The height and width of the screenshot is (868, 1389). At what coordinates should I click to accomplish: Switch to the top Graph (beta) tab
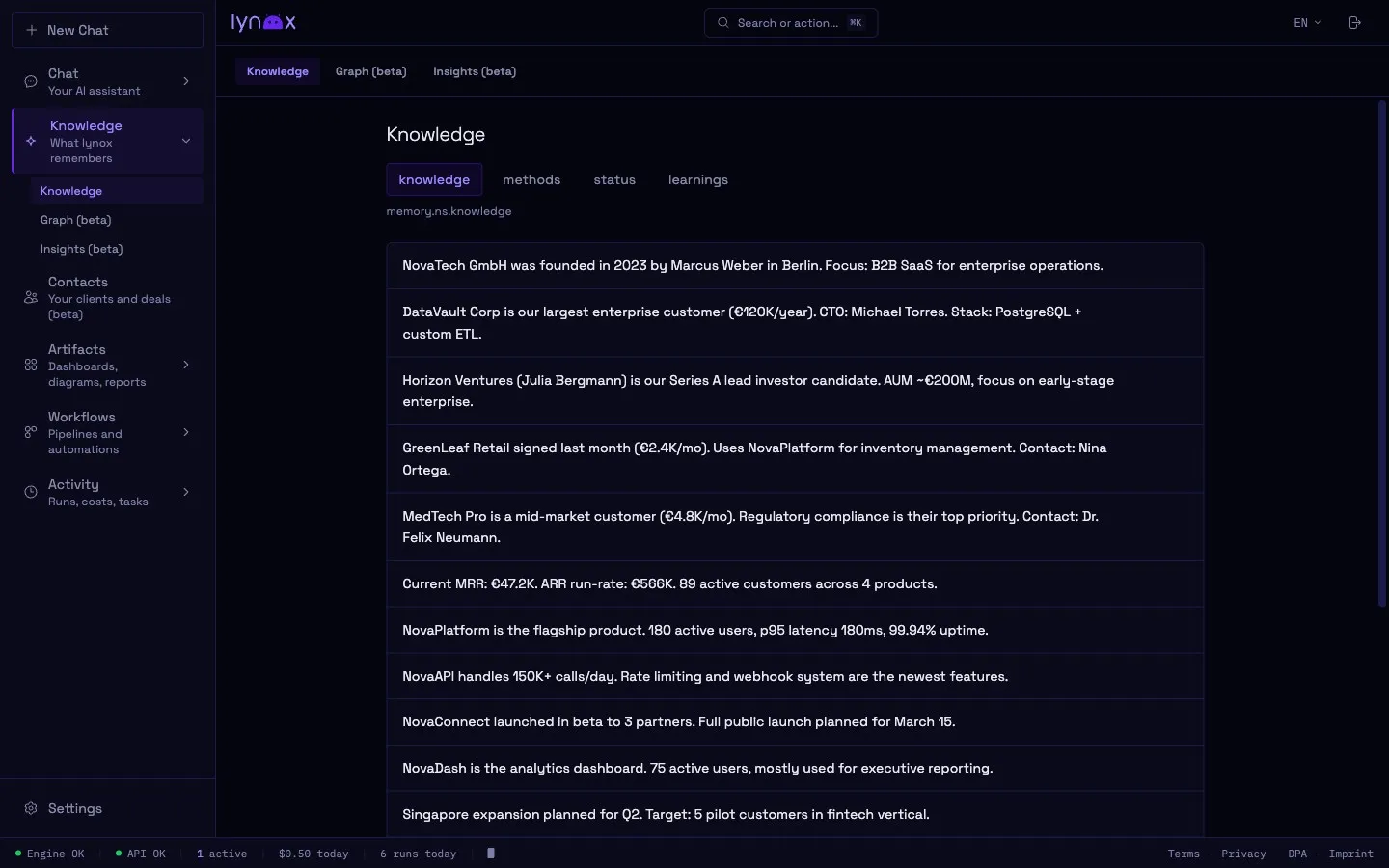pos(370,71)
